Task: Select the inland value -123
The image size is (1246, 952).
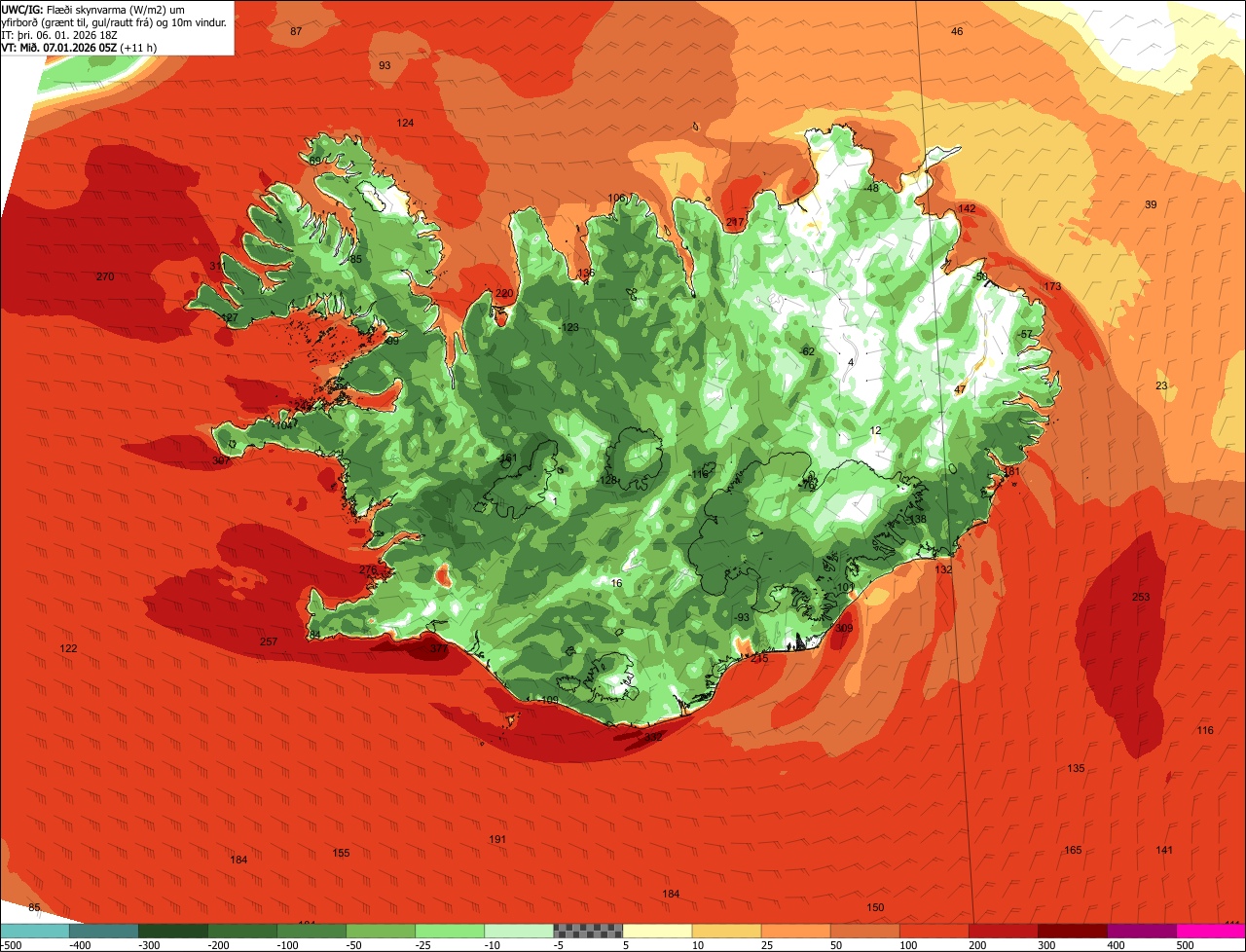Action: click(569, 328)
